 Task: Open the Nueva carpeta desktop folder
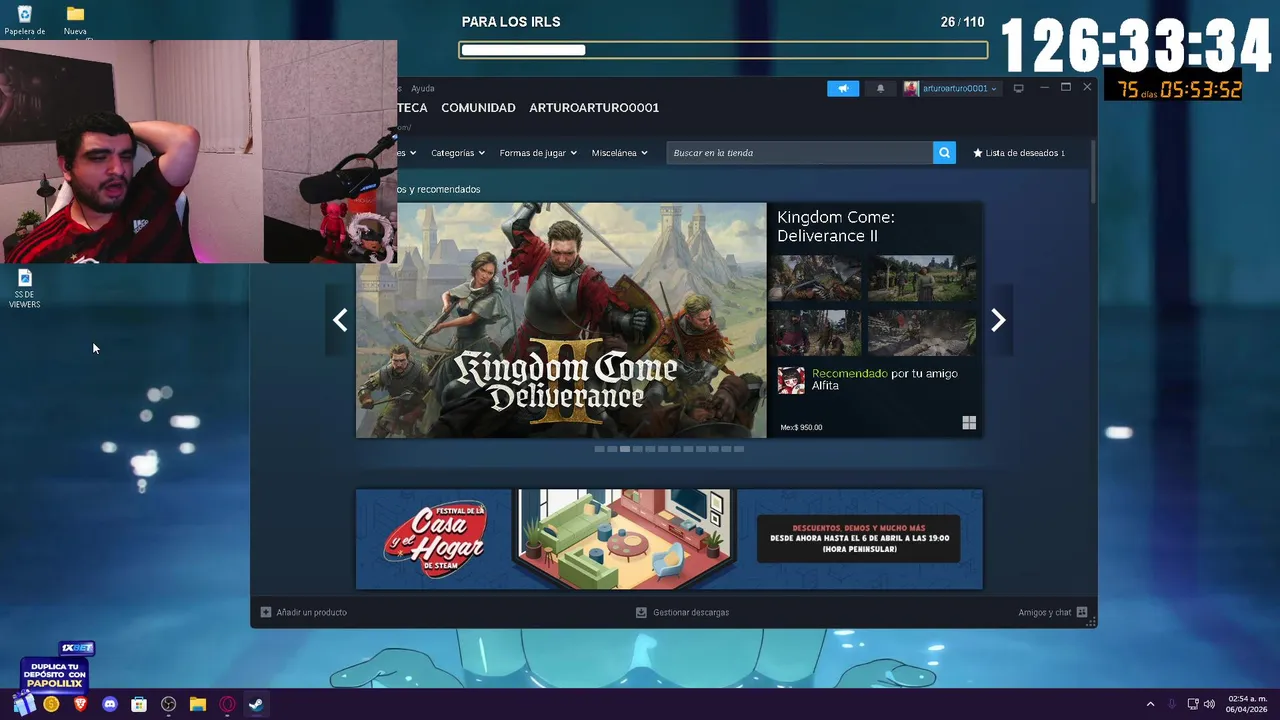[x=75, y=20]
